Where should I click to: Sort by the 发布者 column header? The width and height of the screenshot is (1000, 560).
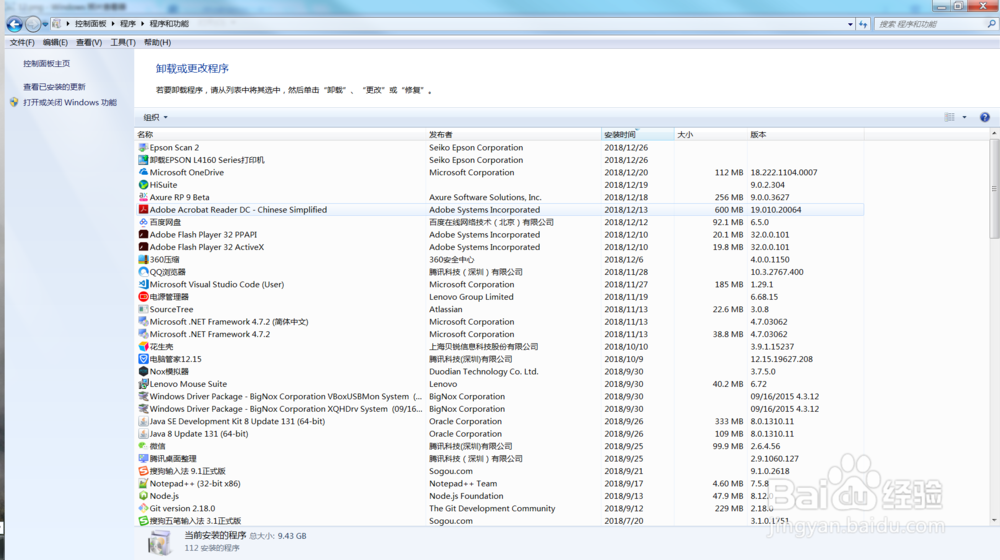pos(514,135)
